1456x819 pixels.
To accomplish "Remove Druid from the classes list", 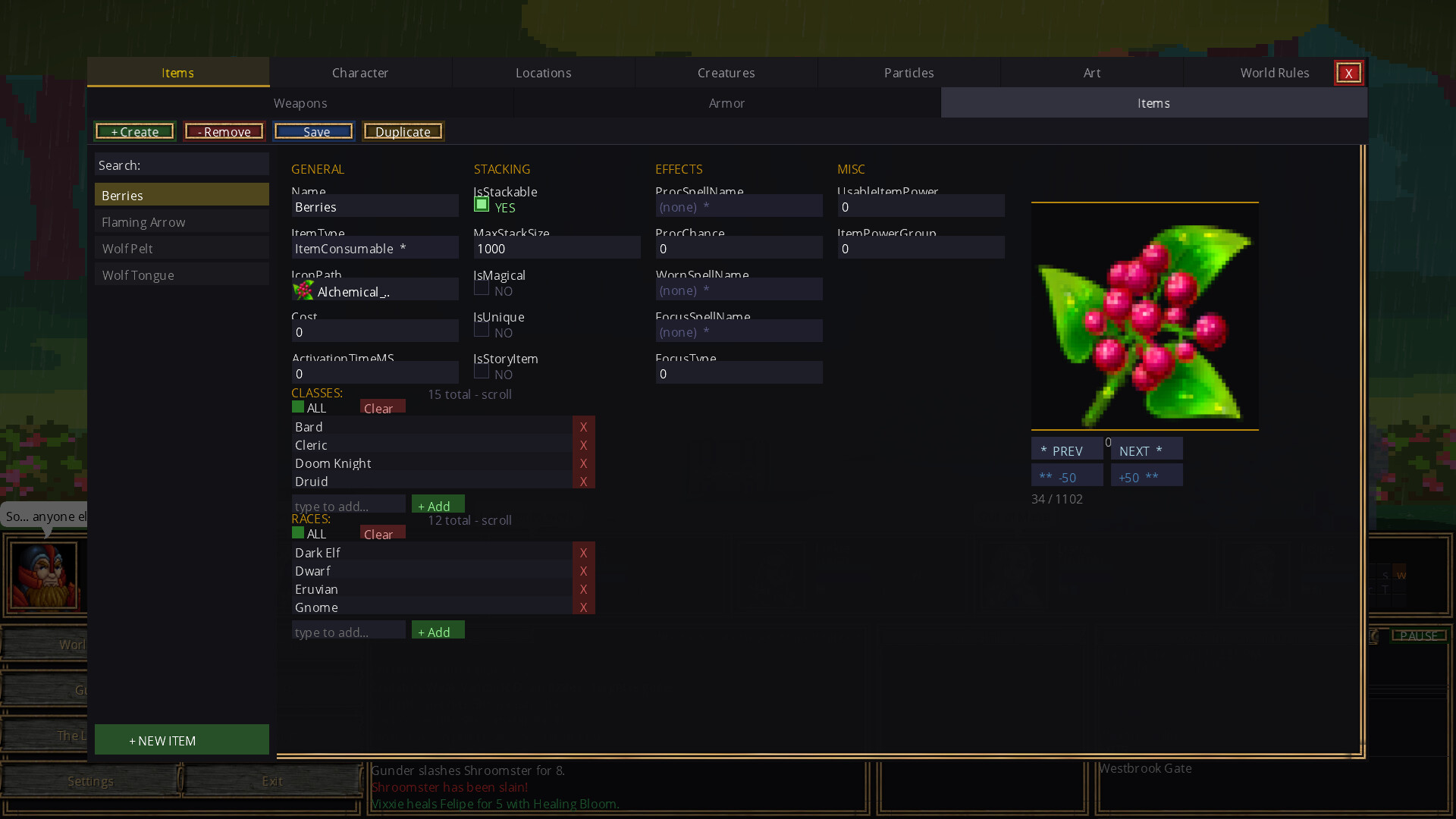I will [x=583, y=481].
